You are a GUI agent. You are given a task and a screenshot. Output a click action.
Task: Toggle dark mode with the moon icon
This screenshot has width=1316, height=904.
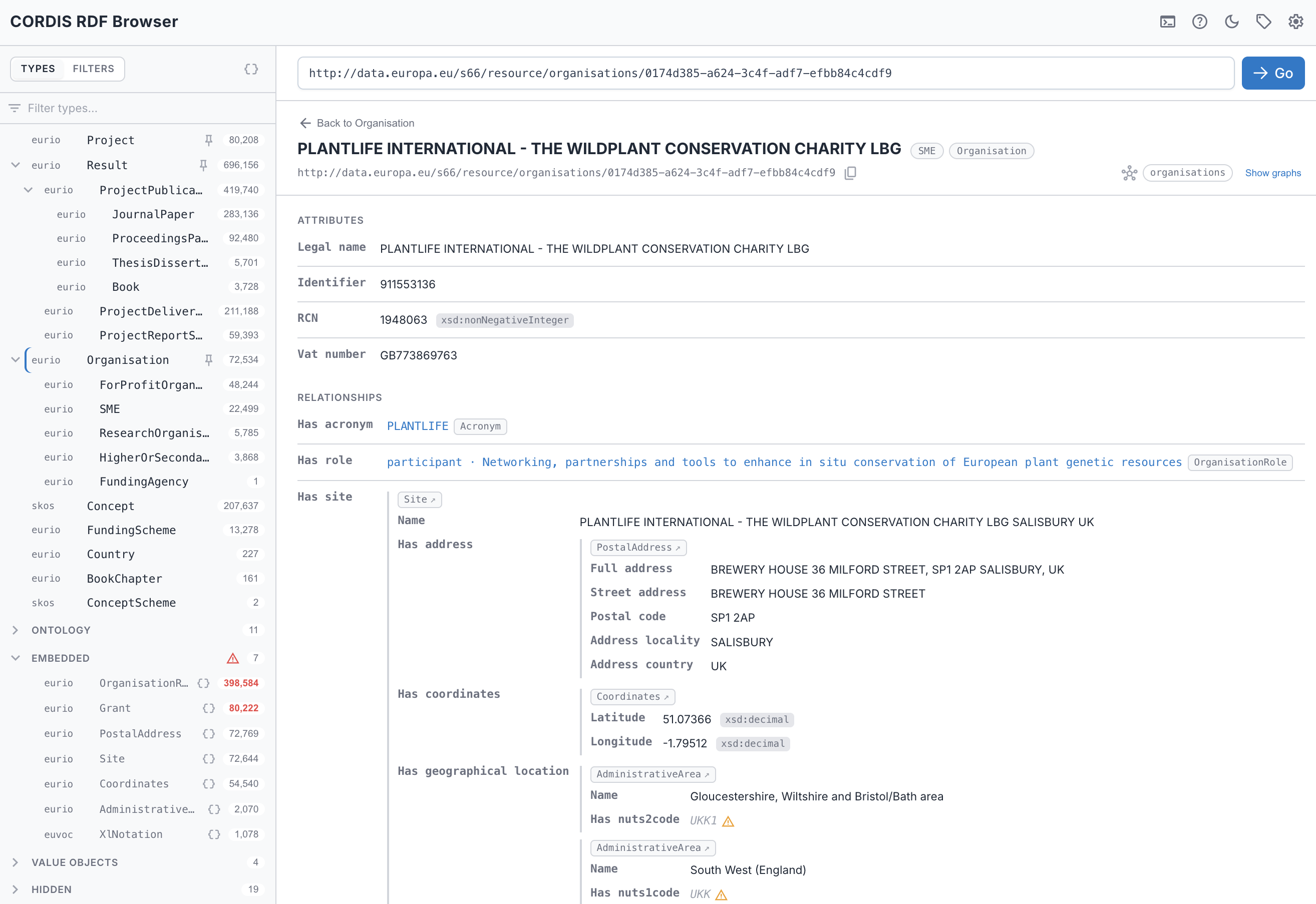(x=1231, y=22)
